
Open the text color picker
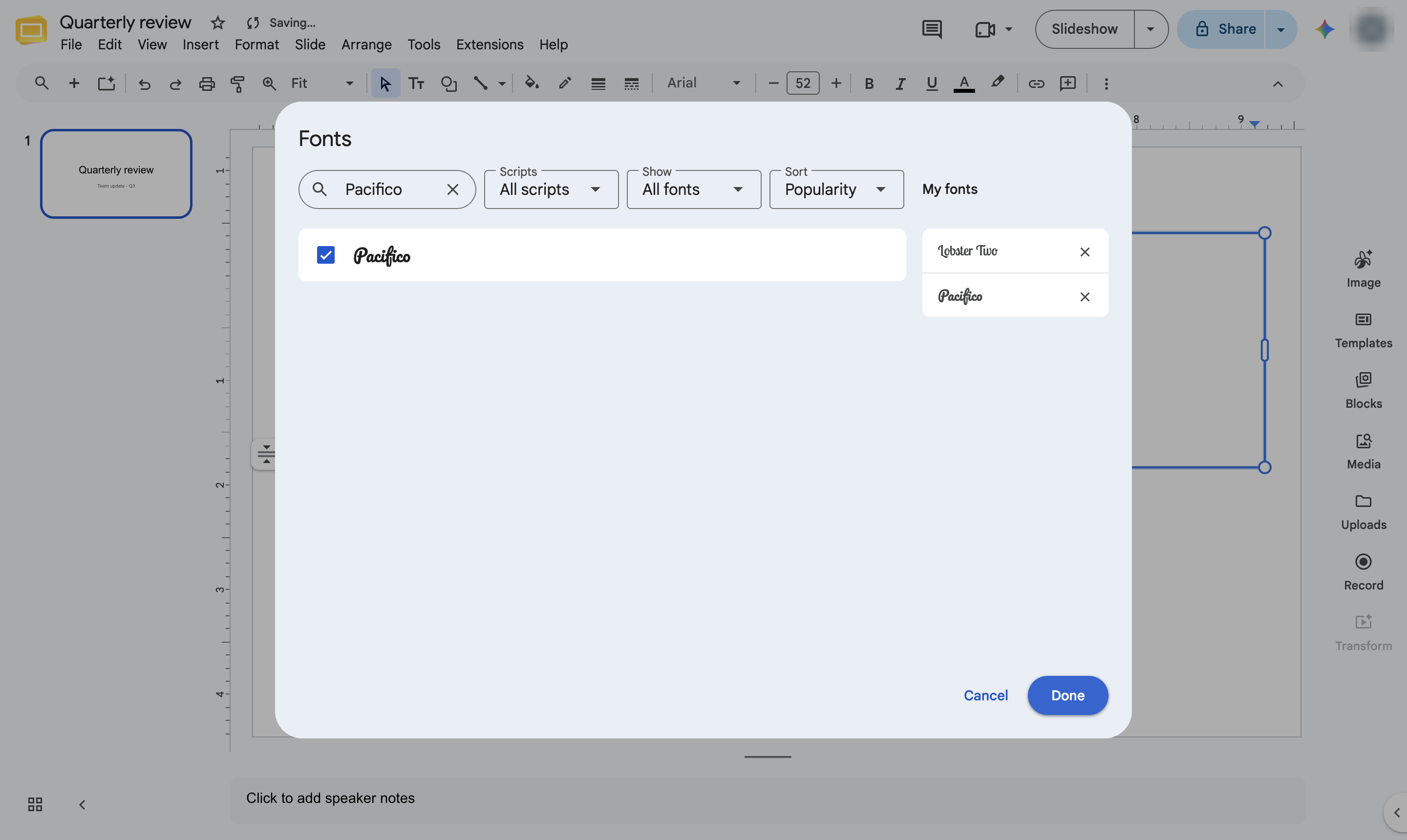pos(964,84)
